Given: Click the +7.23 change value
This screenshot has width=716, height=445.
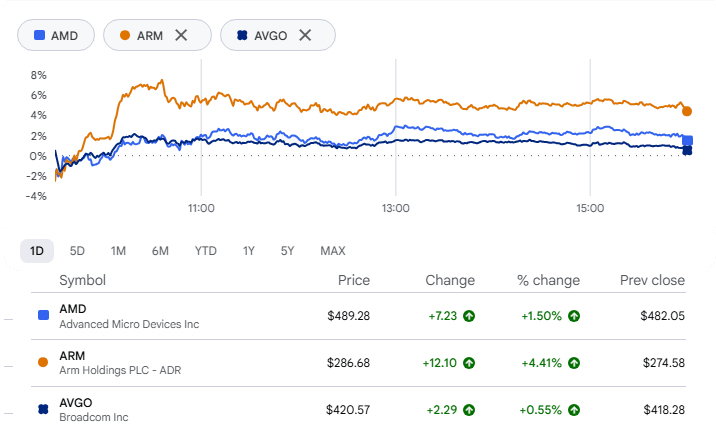Looking at the screenshot, I should (442, 316).
